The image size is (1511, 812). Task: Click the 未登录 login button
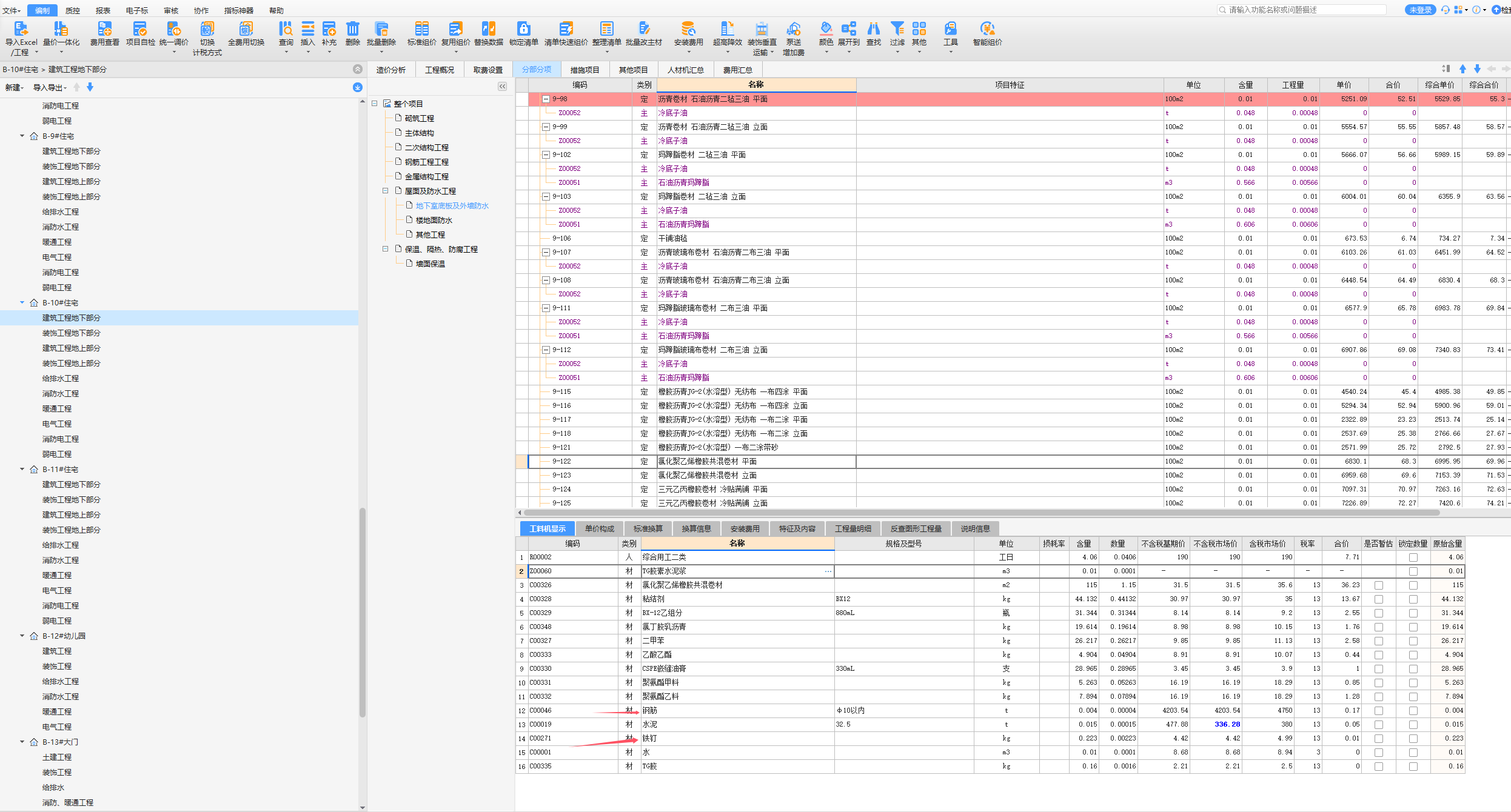[1420, 10]
